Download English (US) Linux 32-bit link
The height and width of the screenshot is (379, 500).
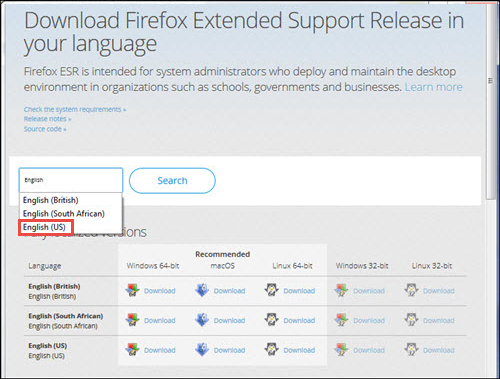coord(438,350)
